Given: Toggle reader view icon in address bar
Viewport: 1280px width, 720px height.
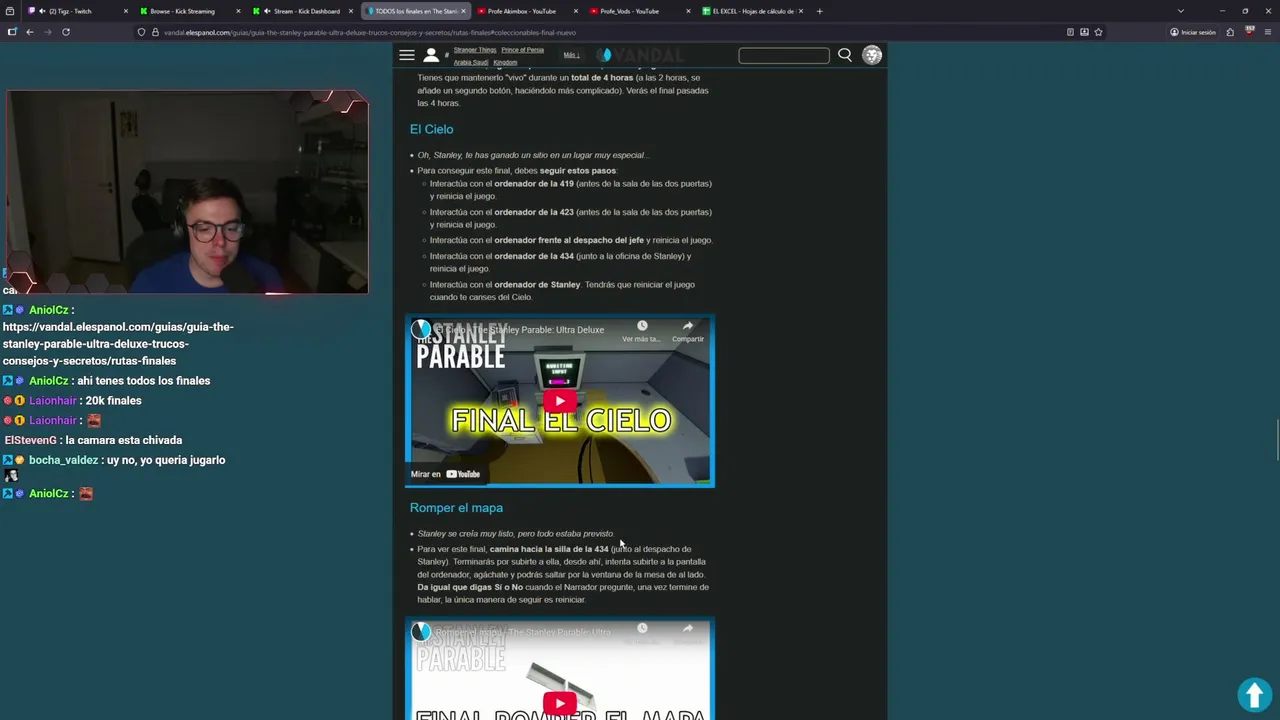Looking at the screenshot, I should tap(1070, 32).
